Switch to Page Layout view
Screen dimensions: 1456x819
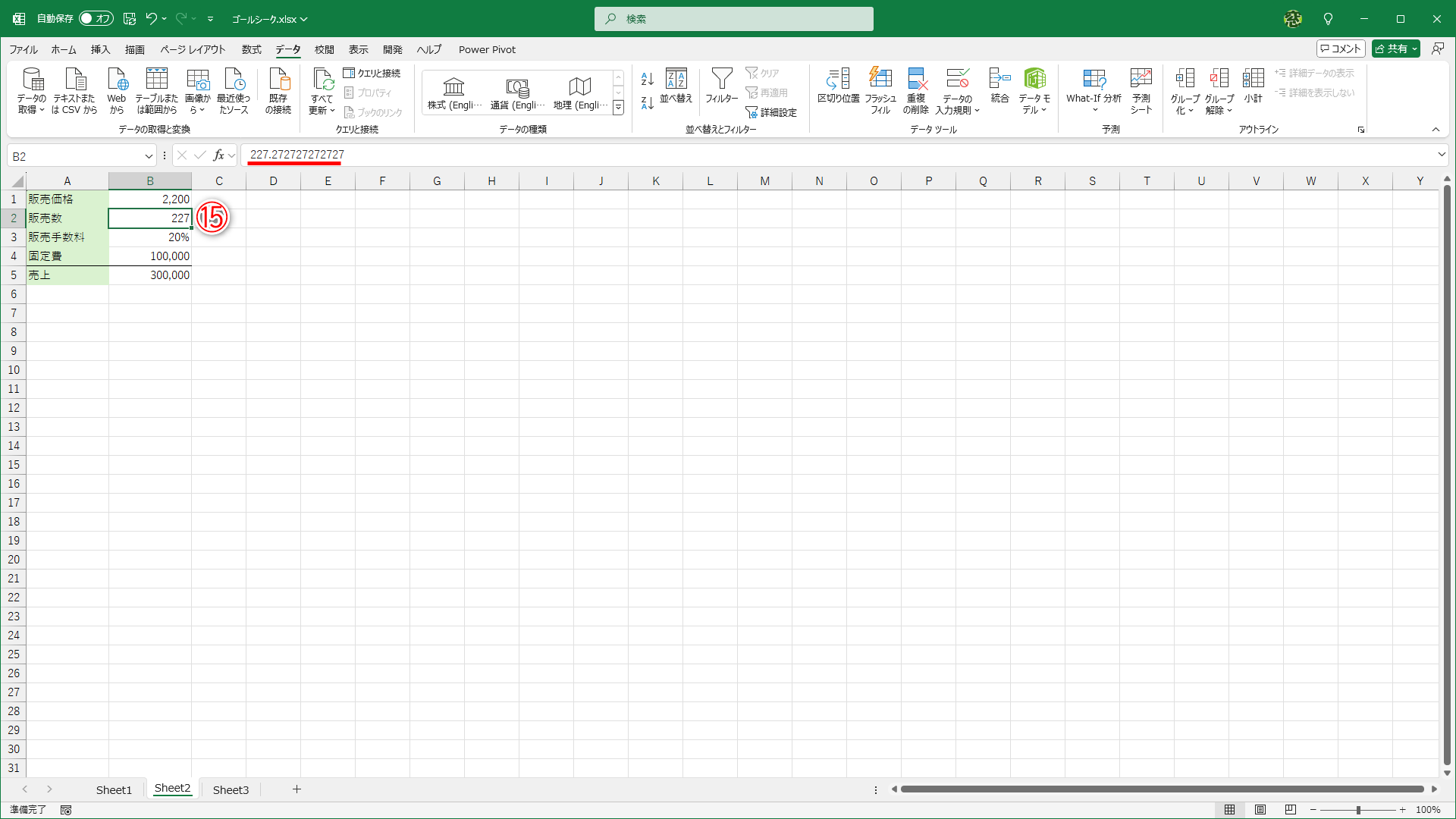click(1260, 810)
